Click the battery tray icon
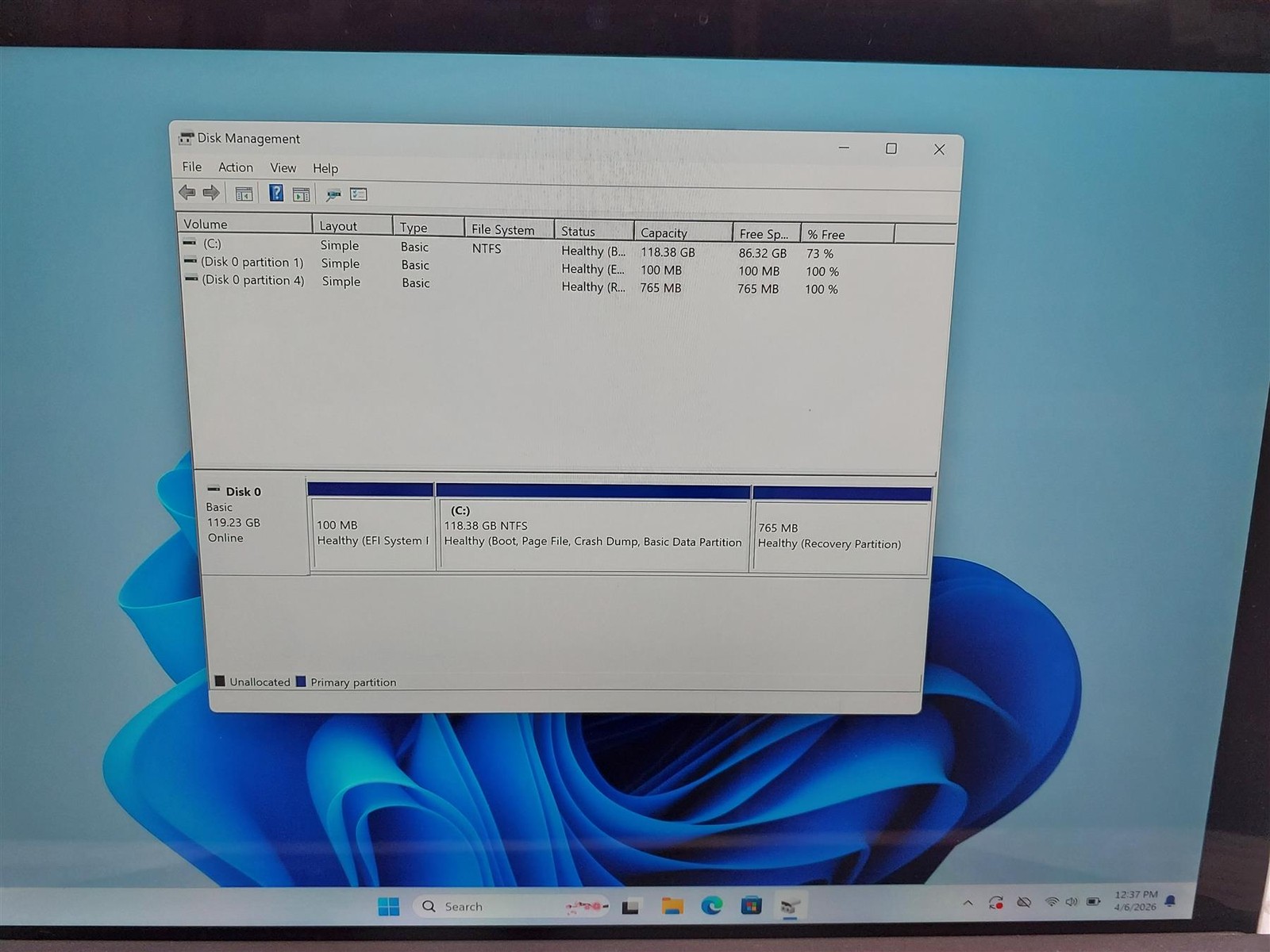 point(1094,901)
